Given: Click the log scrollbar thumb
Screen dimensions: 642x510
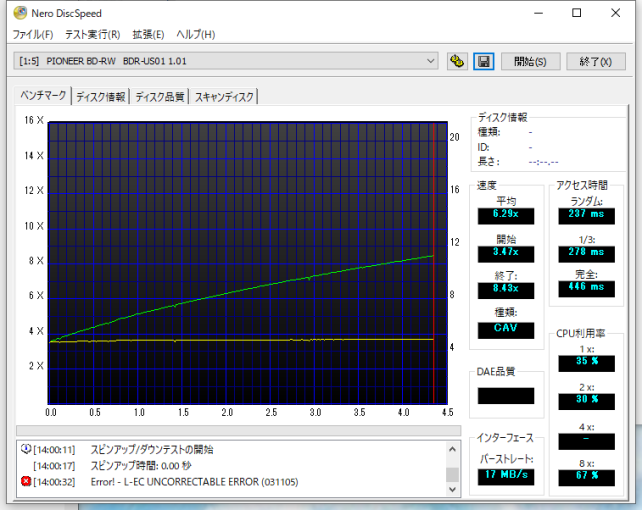Looking at the screenshot, I should (452, 474).
